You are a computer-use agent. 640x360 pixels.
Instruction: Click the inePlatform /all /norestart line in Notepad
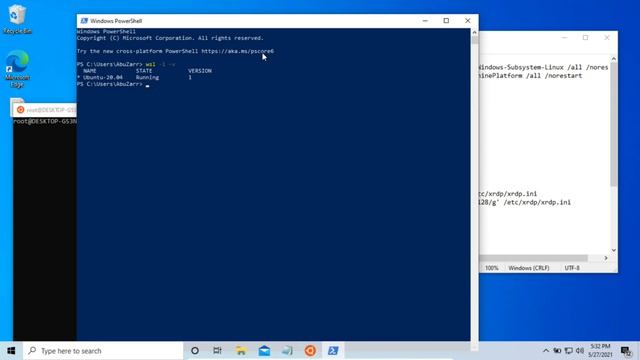coord(531,76)
